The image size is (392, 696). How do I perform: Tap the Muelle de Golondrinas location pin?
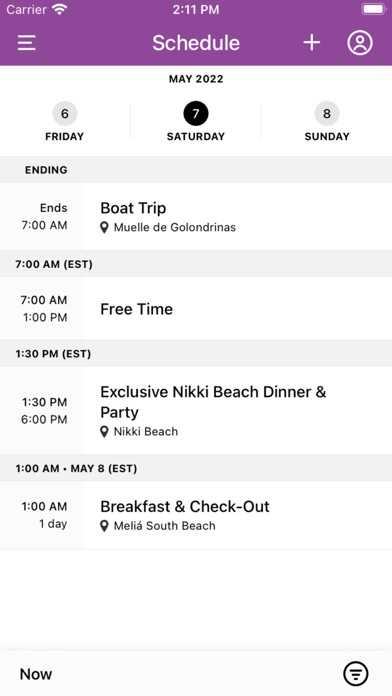click(x=104, y=228)
